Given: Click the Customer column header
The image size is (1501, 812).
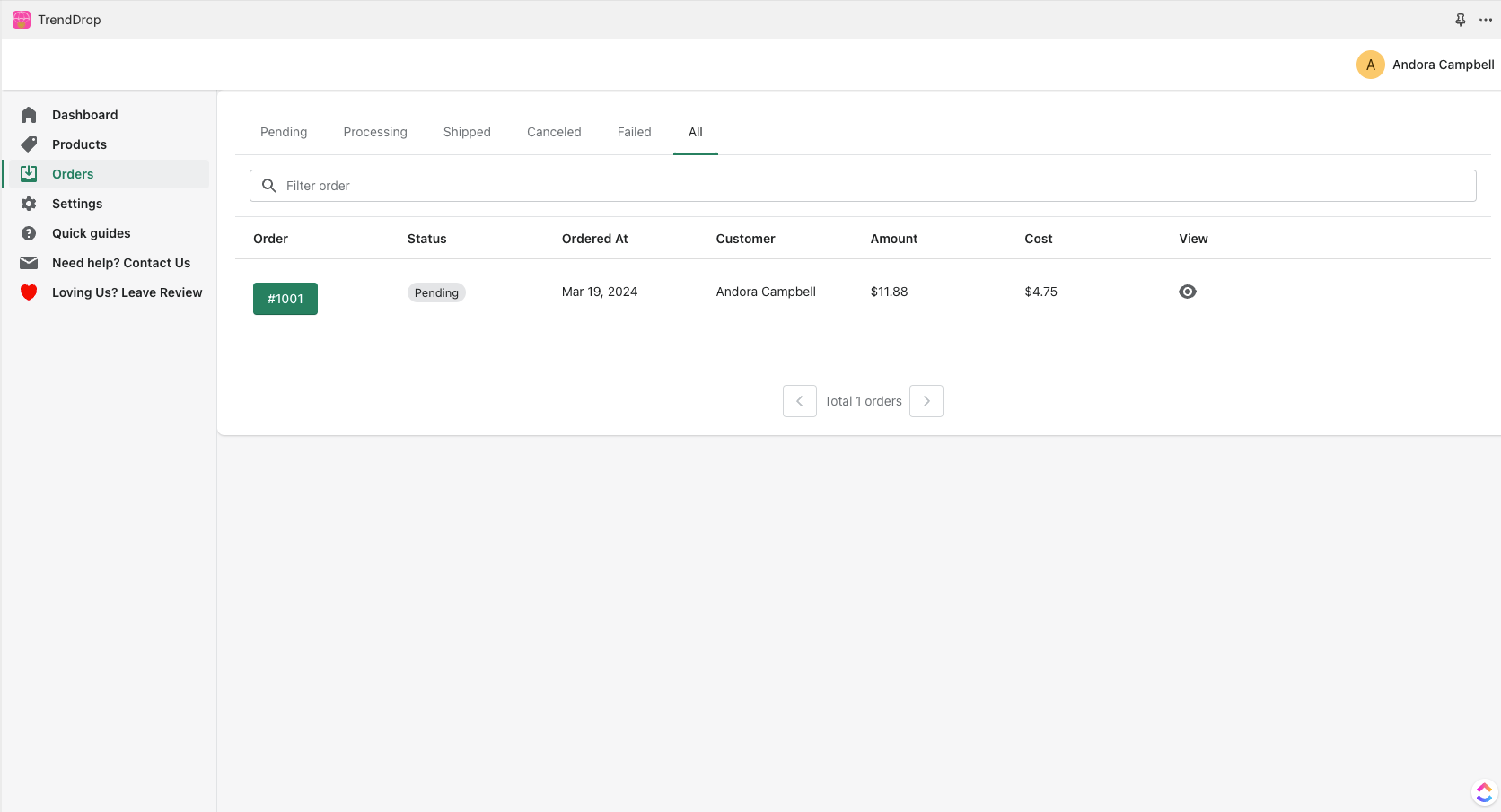Looking at the screenshot, I should point(745,239).
